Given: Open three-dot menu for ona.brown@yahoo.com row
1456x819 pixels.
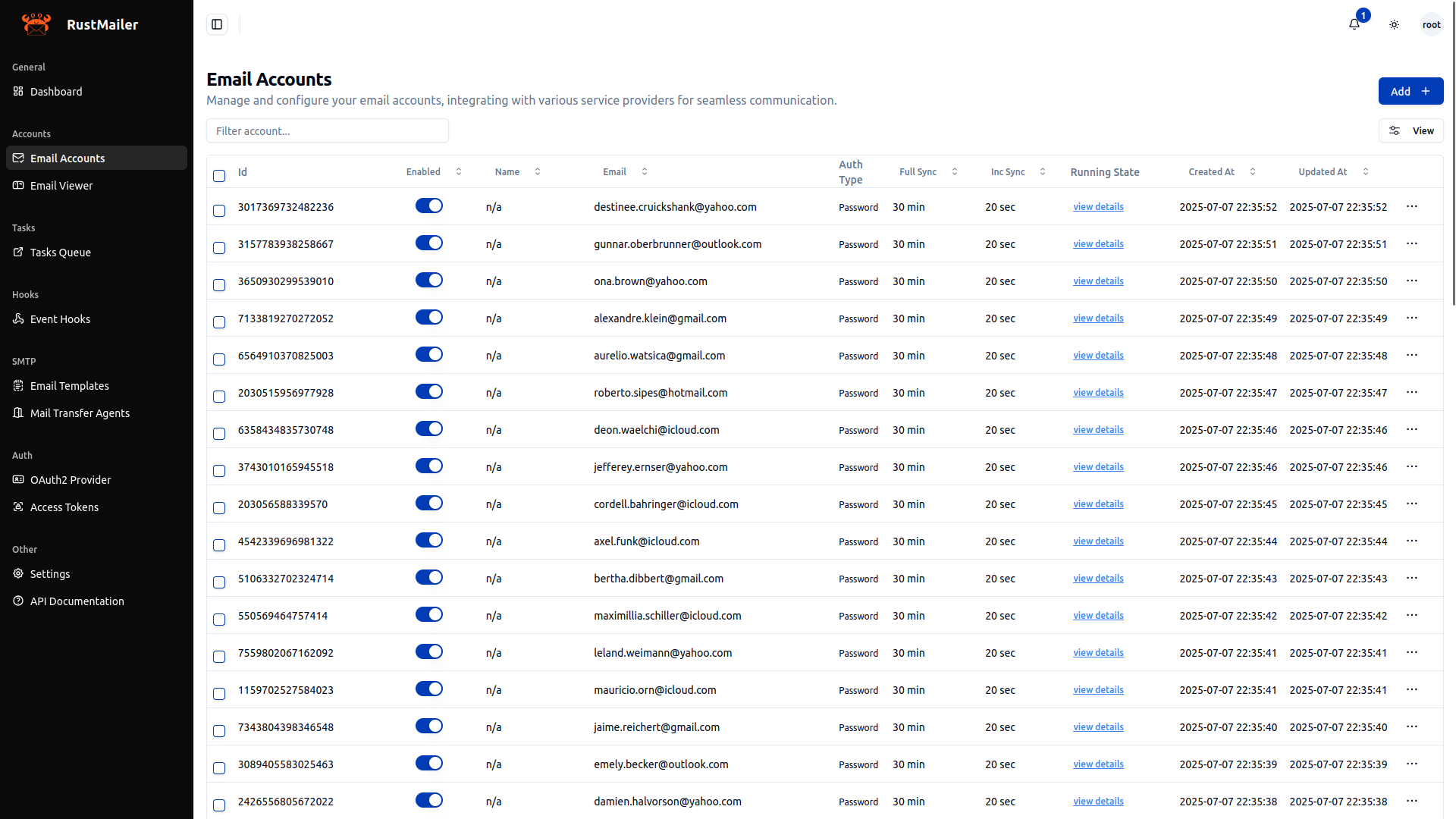Looking at the screenshot, I should click(x=1411, y=281).
